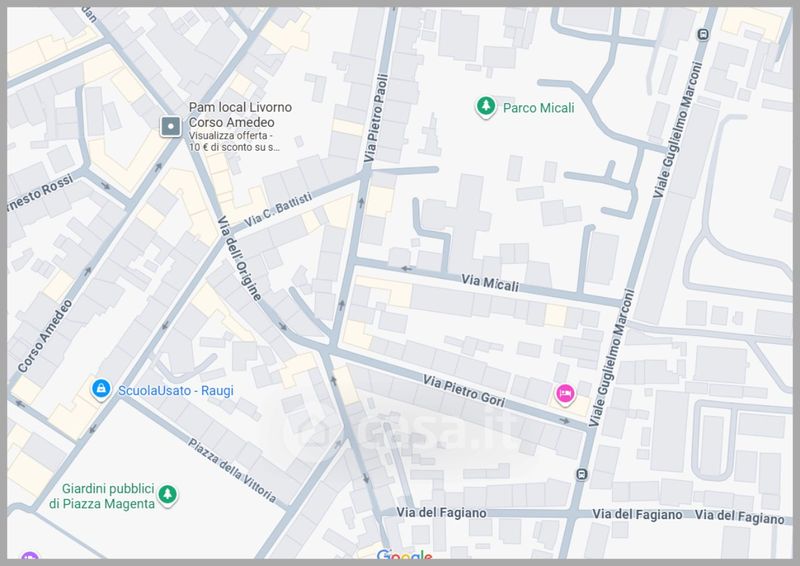Click the bus stop icon near Via del Fagiano

583,474
